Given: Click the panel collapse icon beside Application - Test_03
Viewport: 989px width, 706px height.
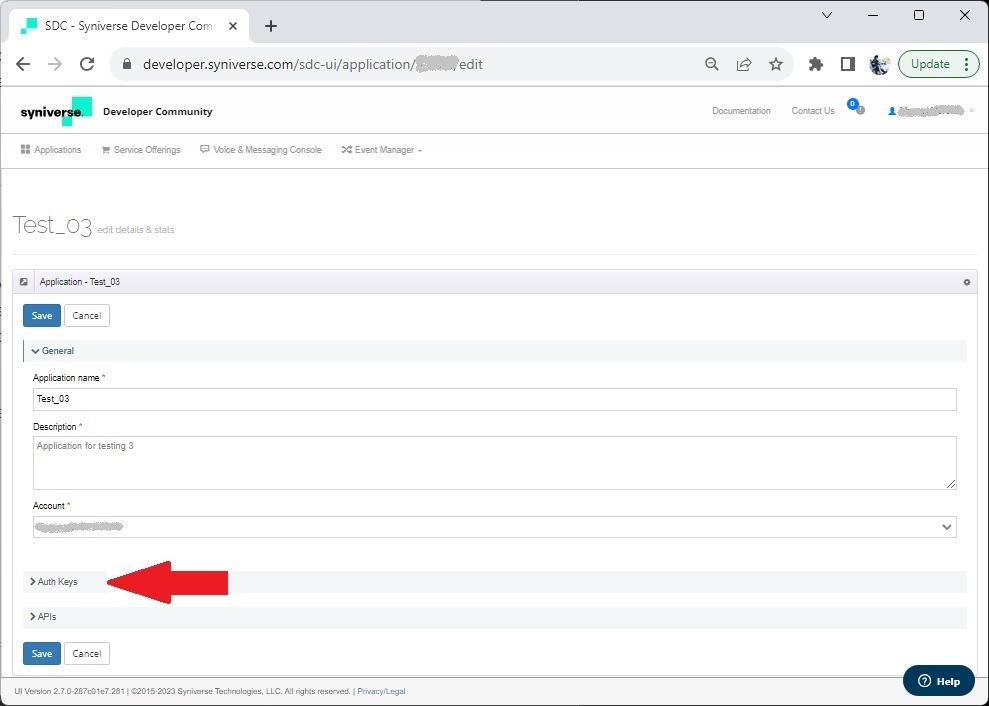Looking at the screenshot, I should [x=24, y=282].
